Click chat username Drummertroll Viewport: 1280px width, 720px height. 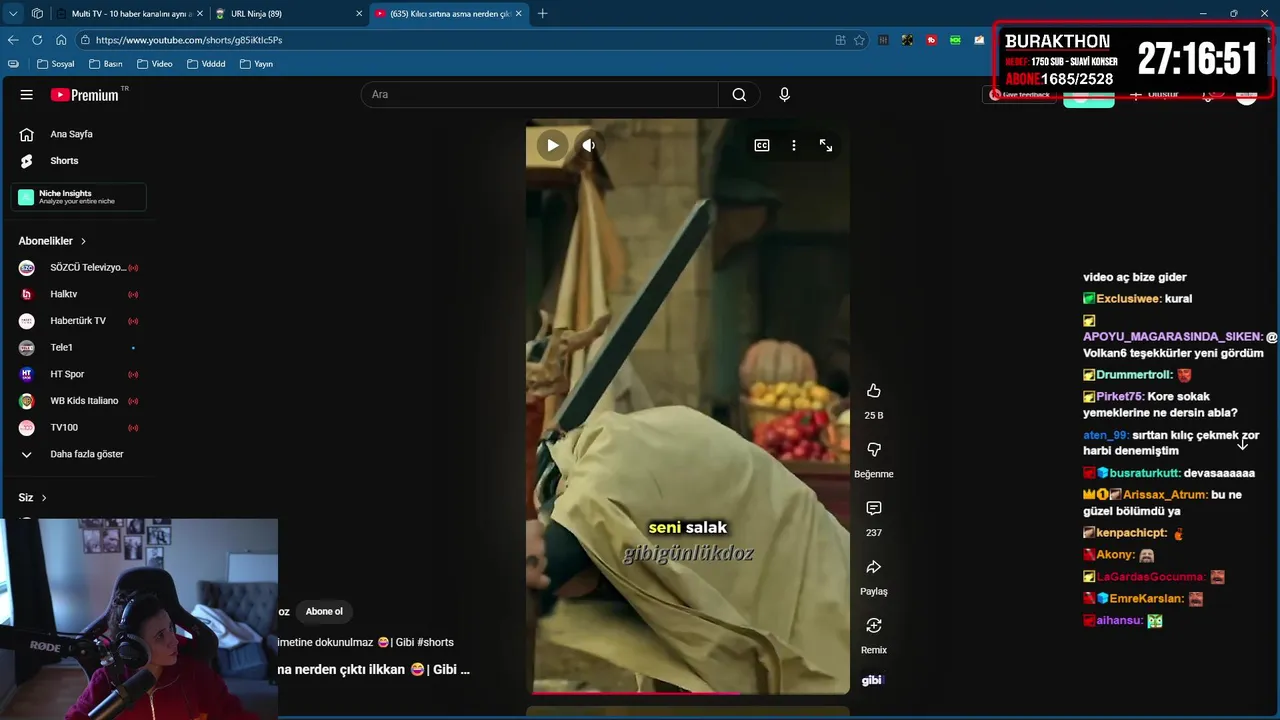(1134, 375)
